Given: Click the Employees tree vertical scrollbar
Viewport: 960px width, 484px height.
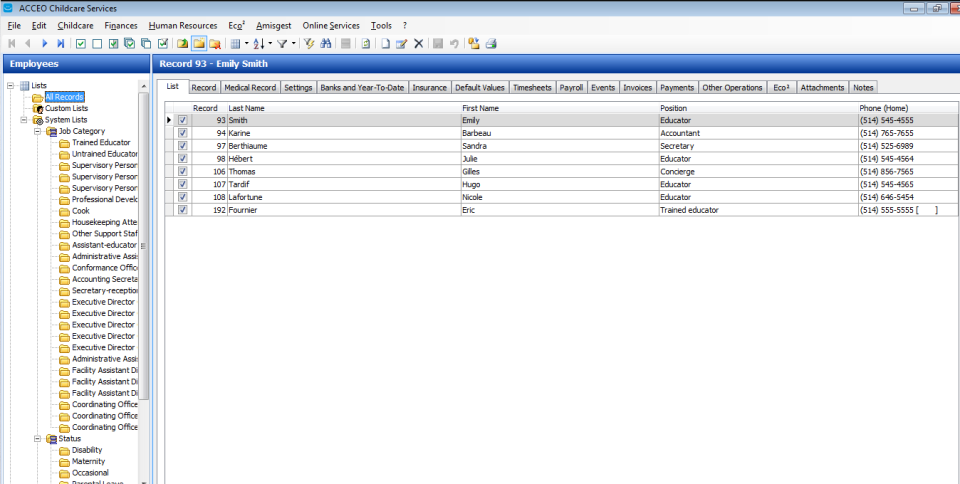Looking at the screenshot, I should (x=144, y=246).
